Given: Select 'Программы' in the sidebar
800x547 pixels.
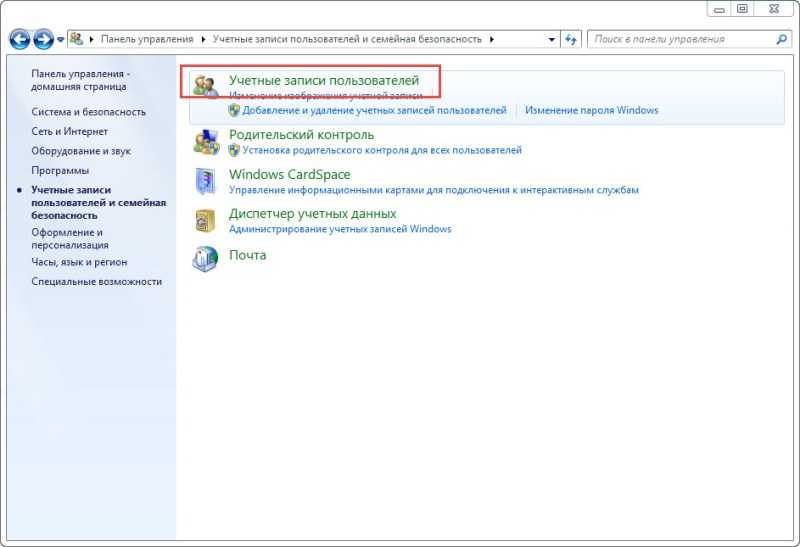Looking at the screenshot, I should 60,170.
